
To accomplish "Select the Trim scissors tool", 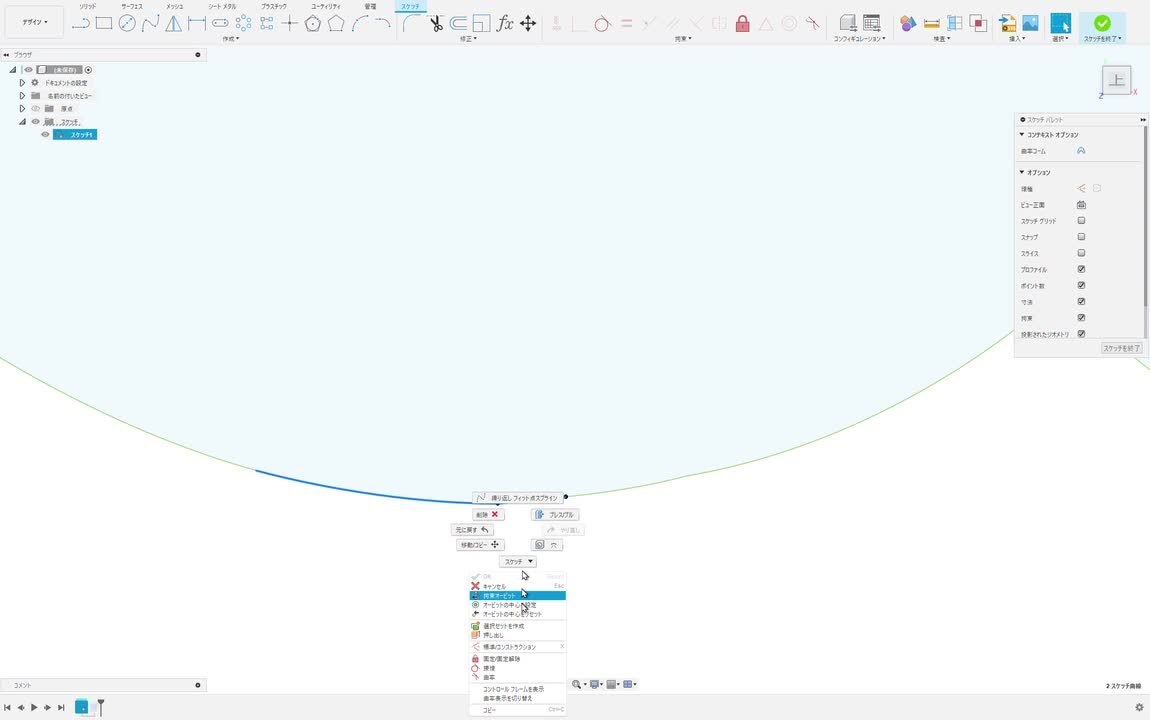I will [x=436, y=23].
